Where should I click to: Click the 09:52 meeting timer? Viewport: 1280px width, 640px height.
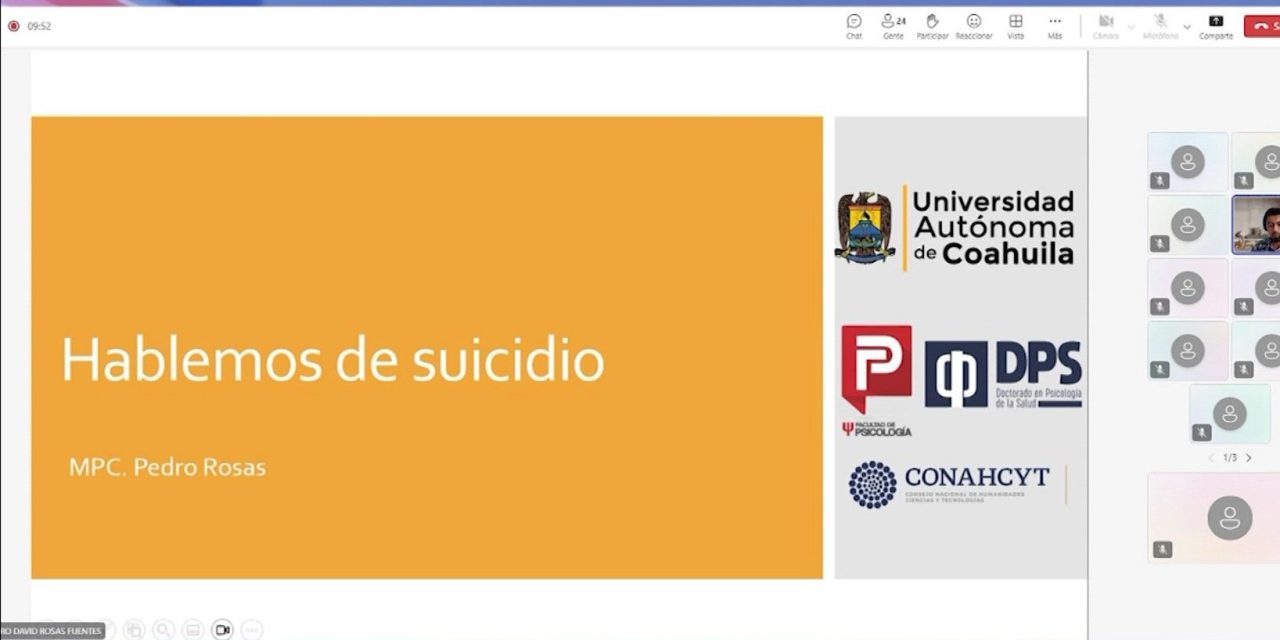(x=39, y=26)
